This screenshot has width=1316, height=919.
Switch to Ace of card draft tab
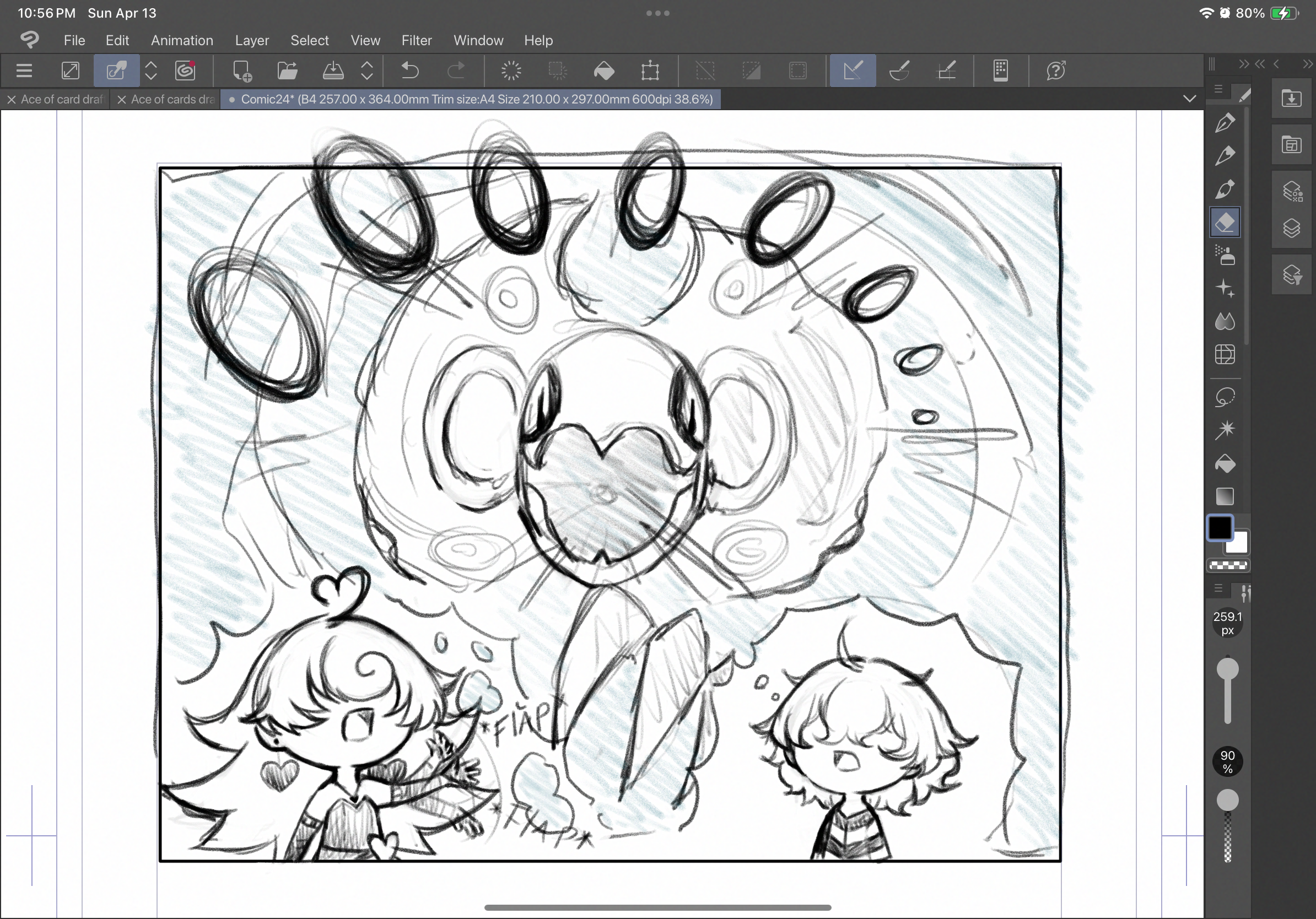click(61, 100)
